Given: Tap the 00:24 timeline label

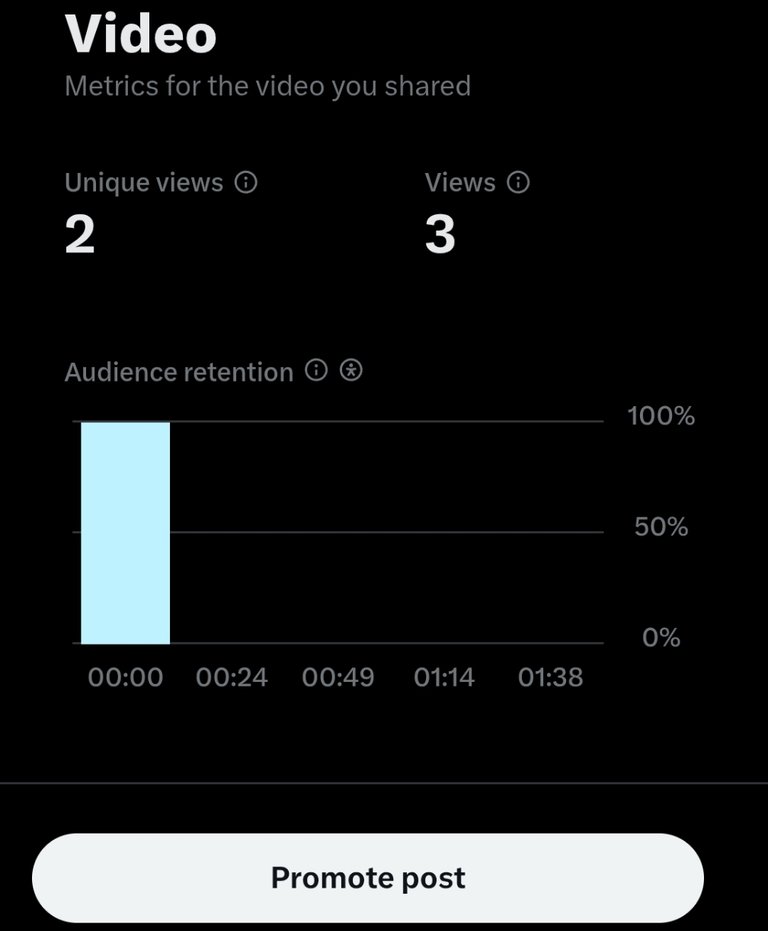Looking at the screenshot, I should pos(232,677).
